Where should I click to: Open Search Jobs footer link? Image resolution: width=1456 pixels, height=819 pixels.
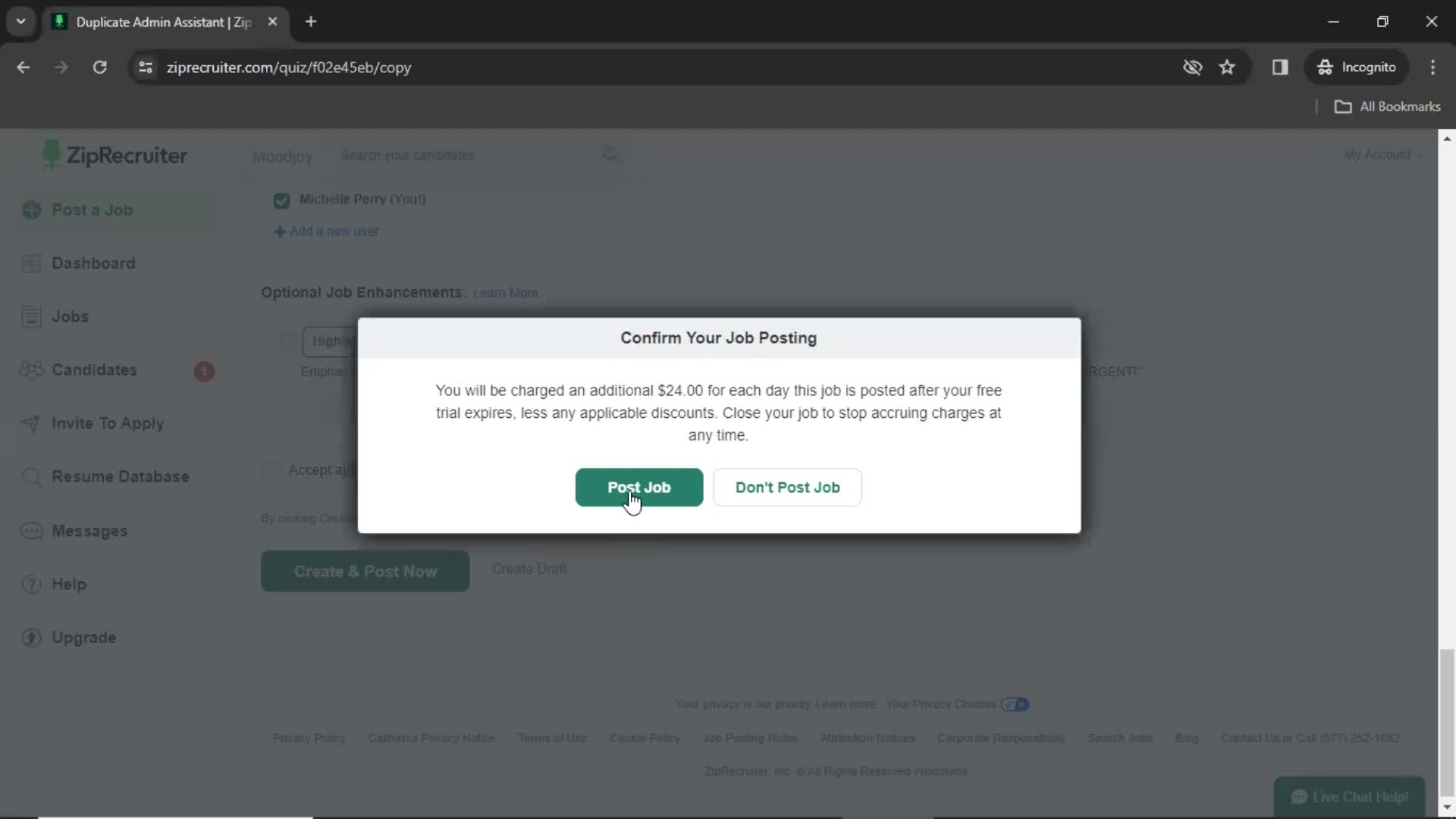click(1120, 738)
